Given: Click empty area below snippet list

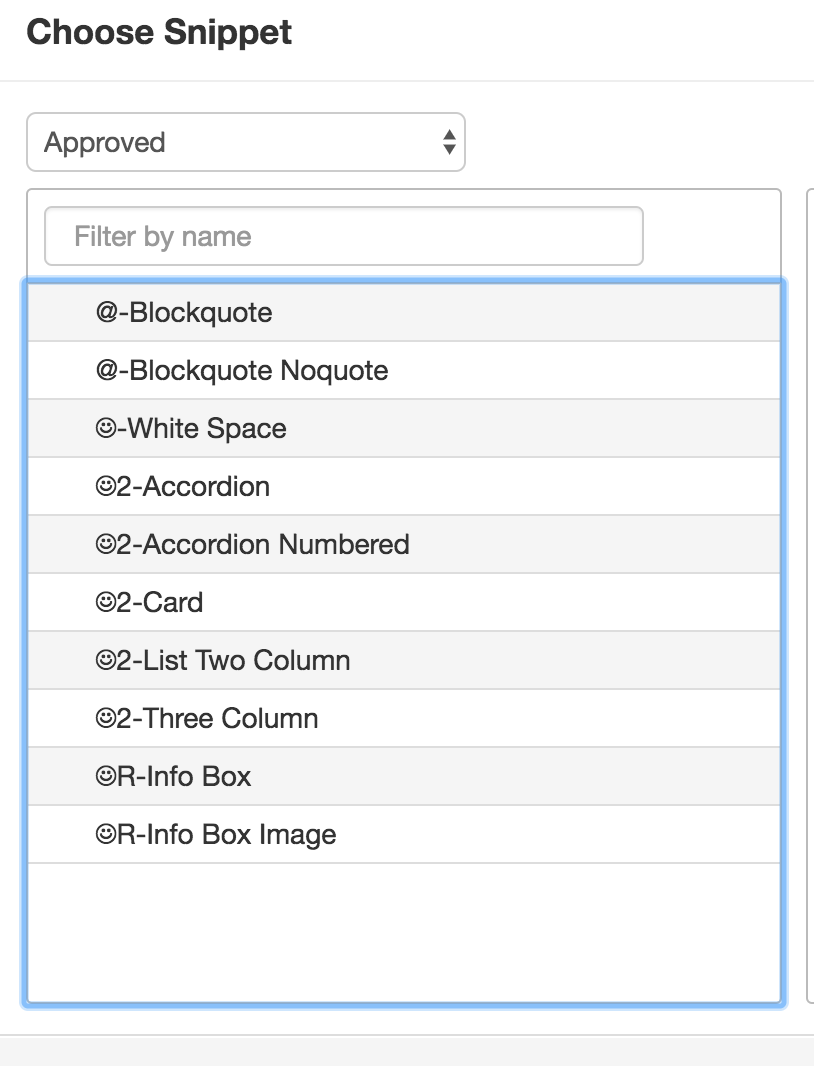Looking at the screenshot, I should point(404,932).
